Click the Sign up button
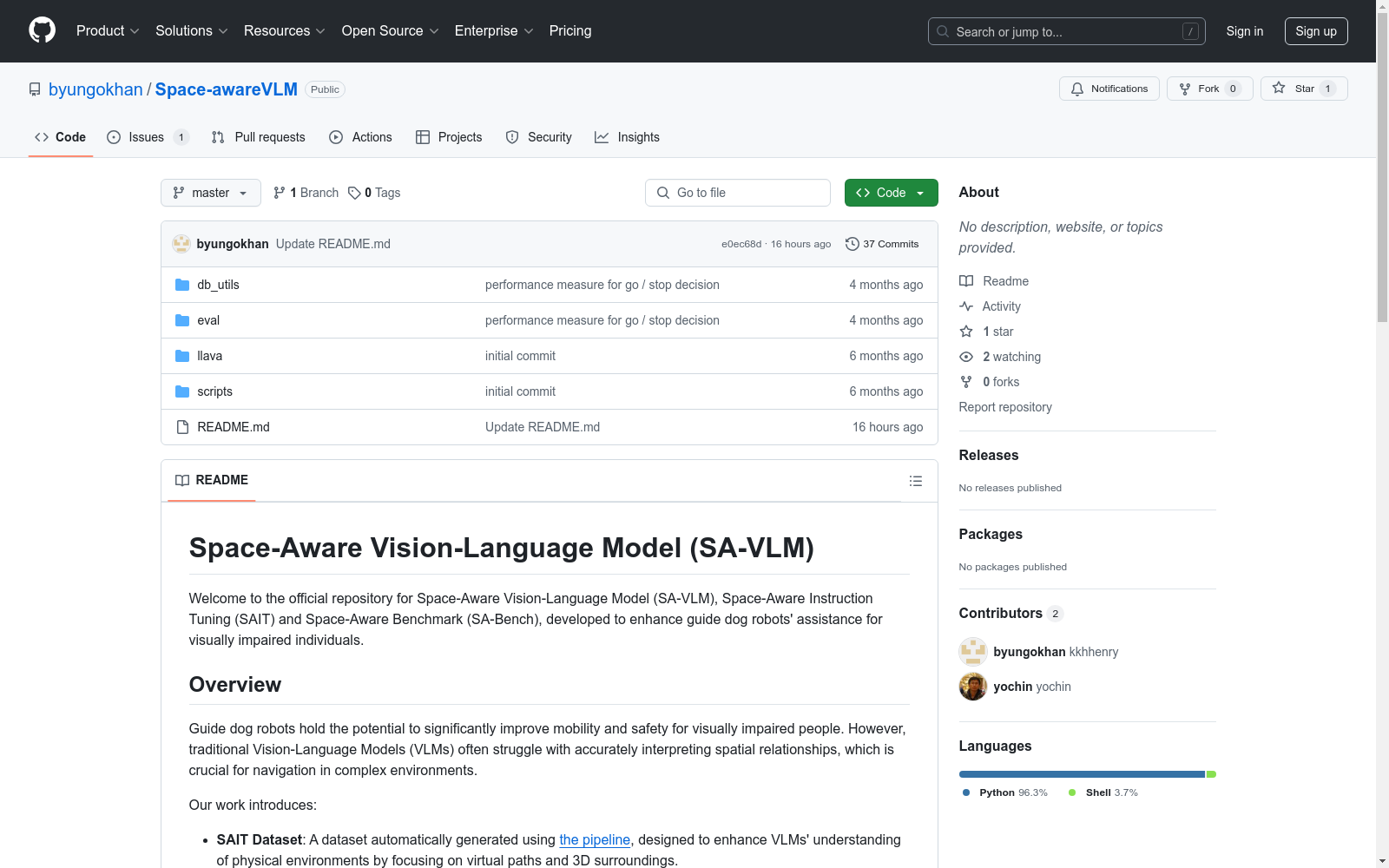The image size is (1389, 868). pos(1316,31)
